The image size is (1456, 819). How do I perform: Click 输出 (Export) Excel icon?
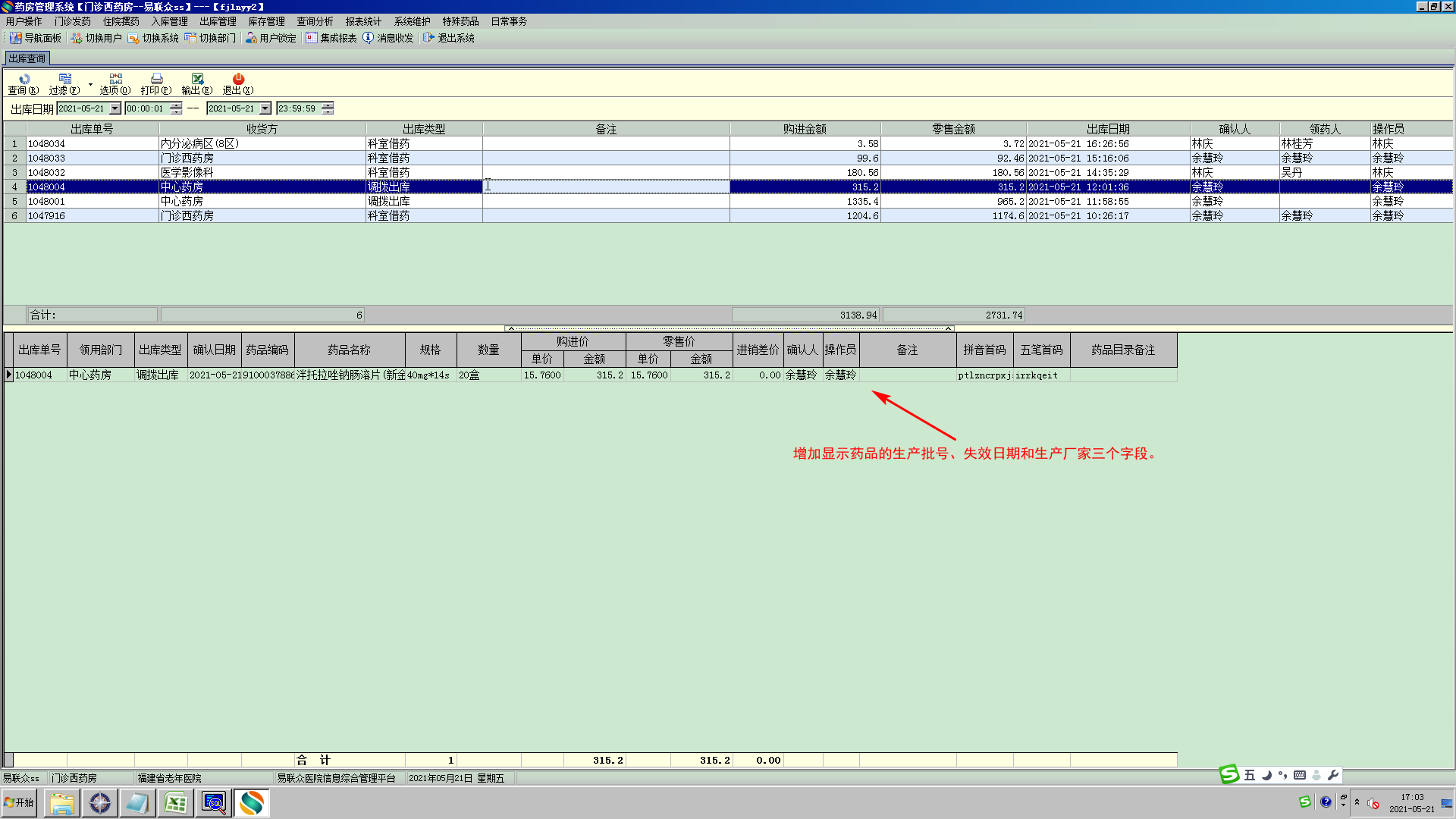(x=197, y=79)
